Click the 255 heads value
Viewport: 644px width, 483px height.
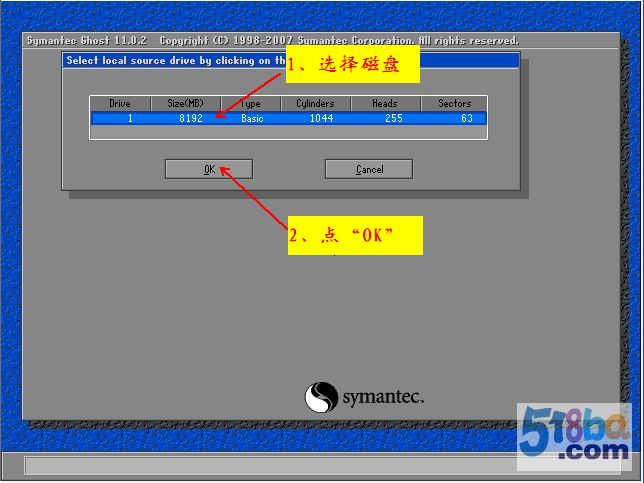pyautogui.click(x=394, y=118)
